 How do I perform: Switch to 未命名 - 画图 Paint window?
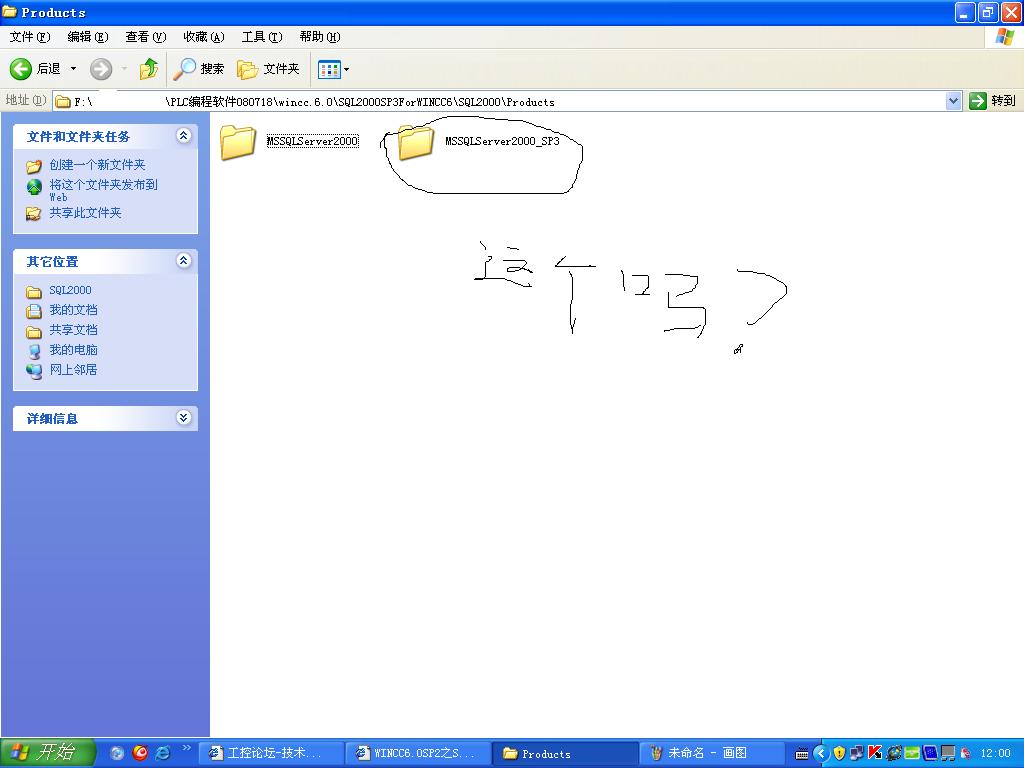click(713, 753)
